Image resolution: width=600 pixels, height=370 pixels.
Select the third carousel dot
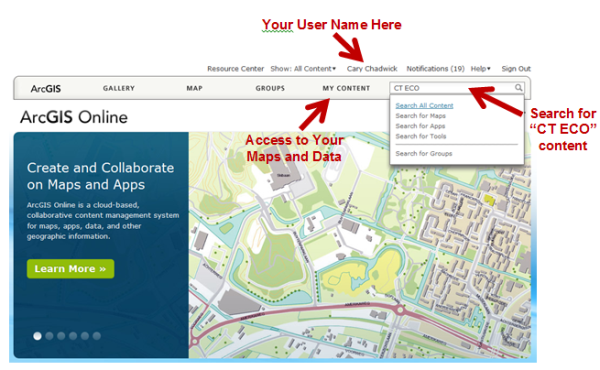[61, 336]
